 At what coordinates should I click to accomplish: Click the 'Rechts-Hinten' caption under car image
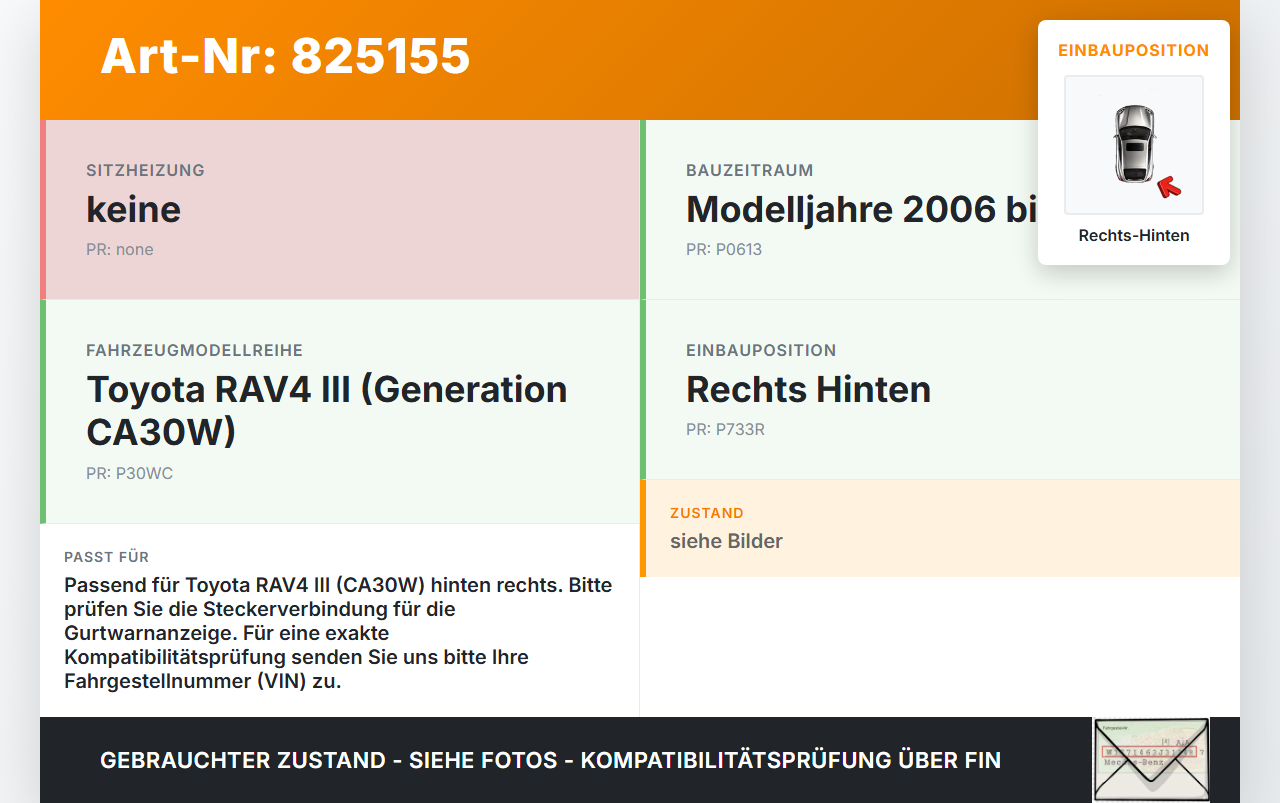pyautogui.click(x=1134, y=236)
